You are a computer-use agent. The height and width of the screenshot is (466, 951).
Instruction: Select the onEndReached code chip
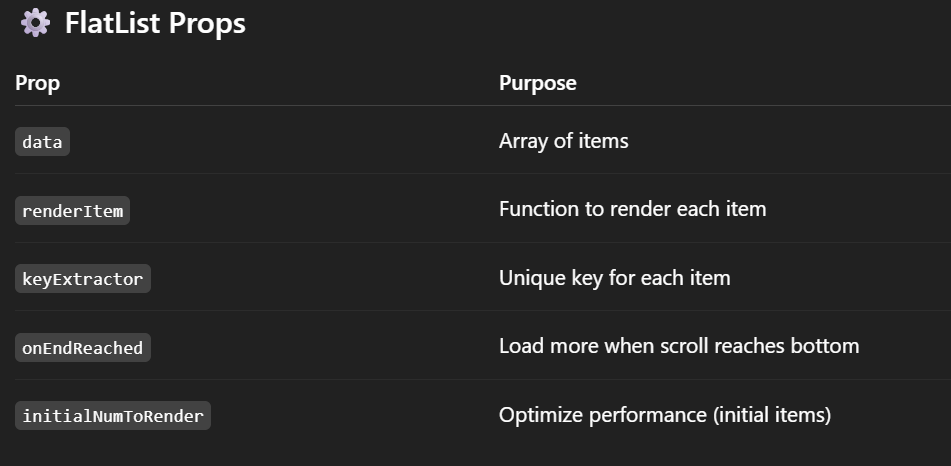click(82, 348)
